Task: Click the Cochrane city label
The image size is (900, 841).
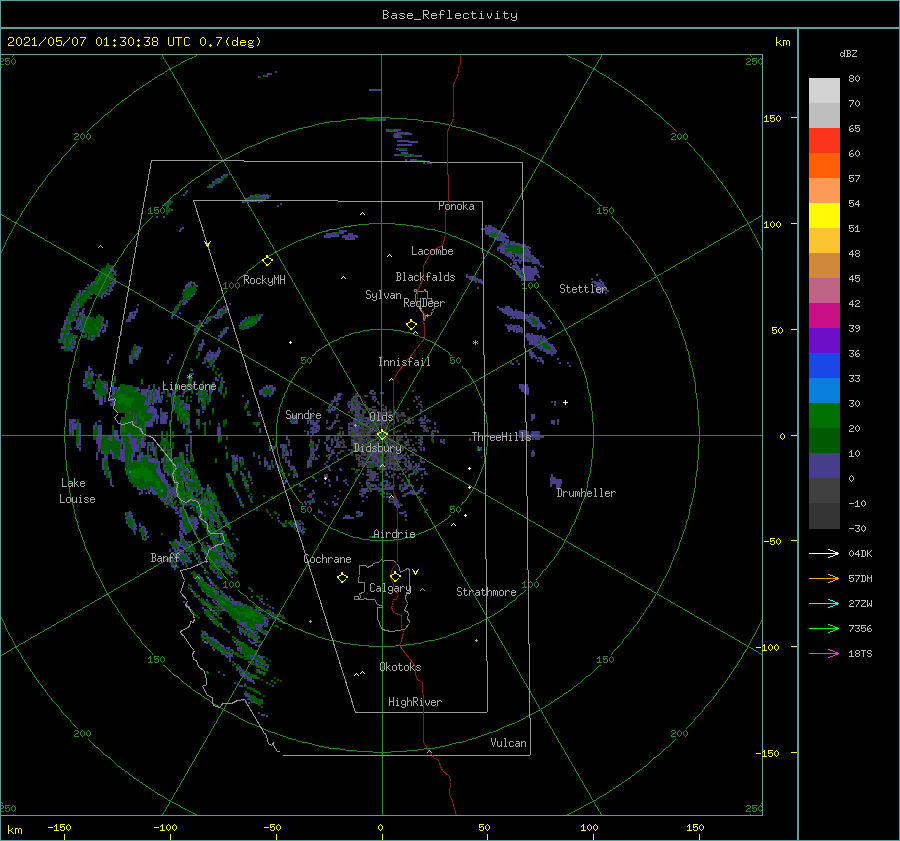Action: [327, 559]
